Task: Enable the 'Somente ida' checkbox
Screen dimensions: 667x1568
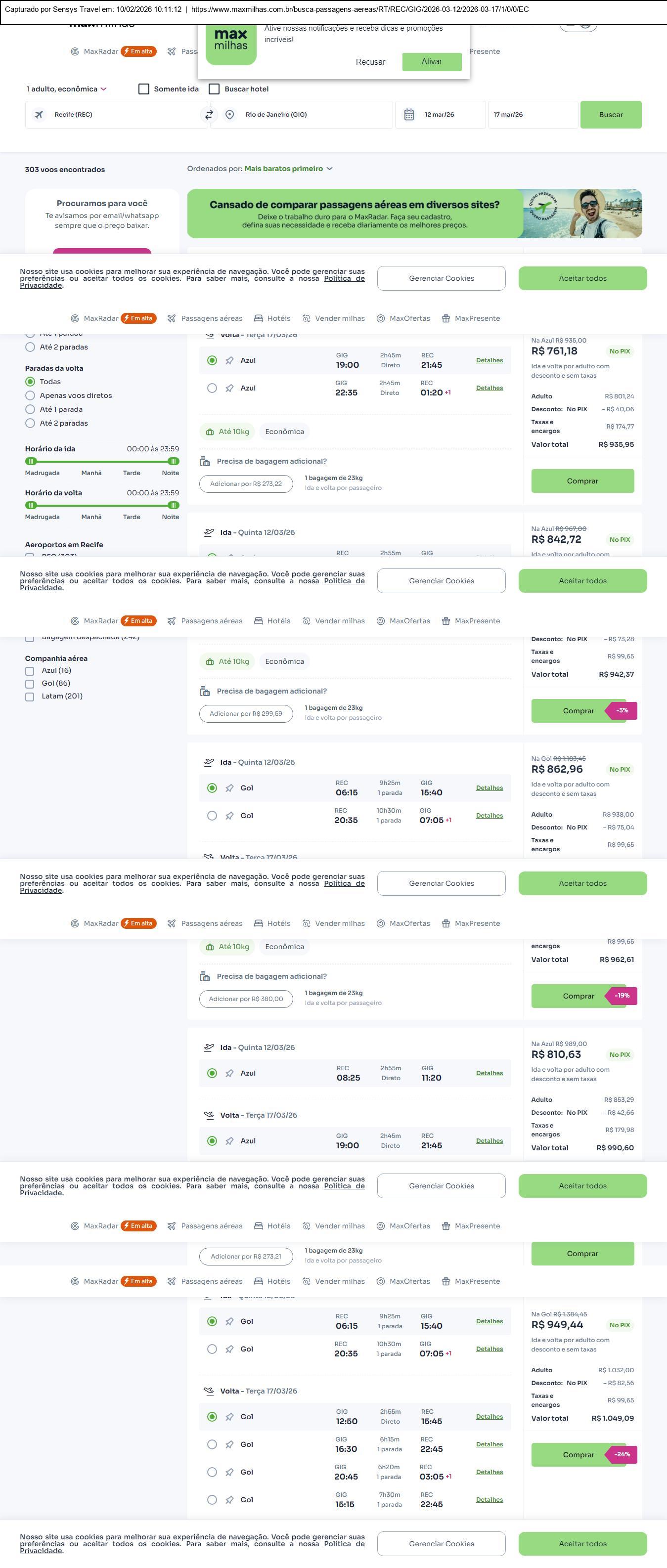Action: click(x=143, y=89)
